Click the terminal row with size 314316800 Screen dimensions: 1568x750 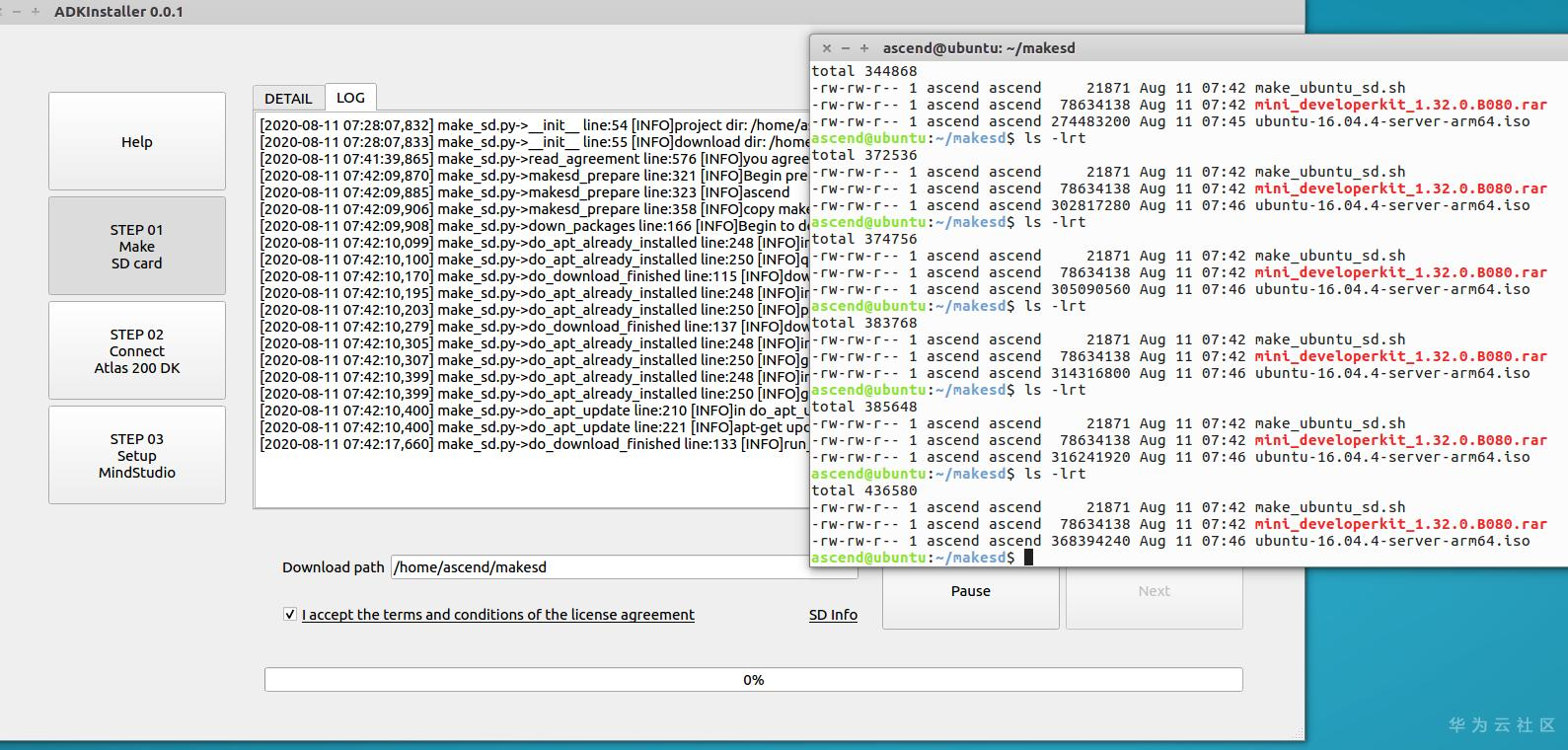click(x=1170, y=373)
